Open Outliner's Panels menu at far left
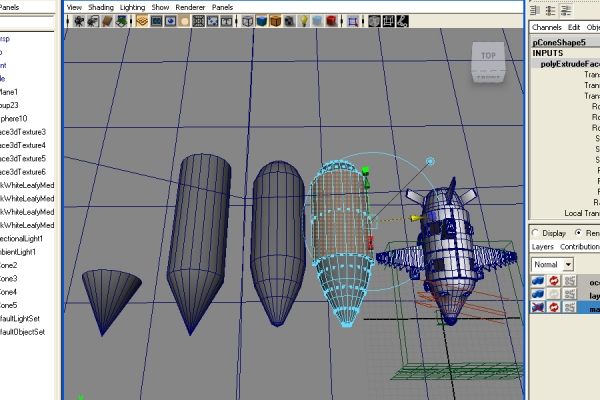The height and width of the screenshot is (400, 600). coord(8,7)
